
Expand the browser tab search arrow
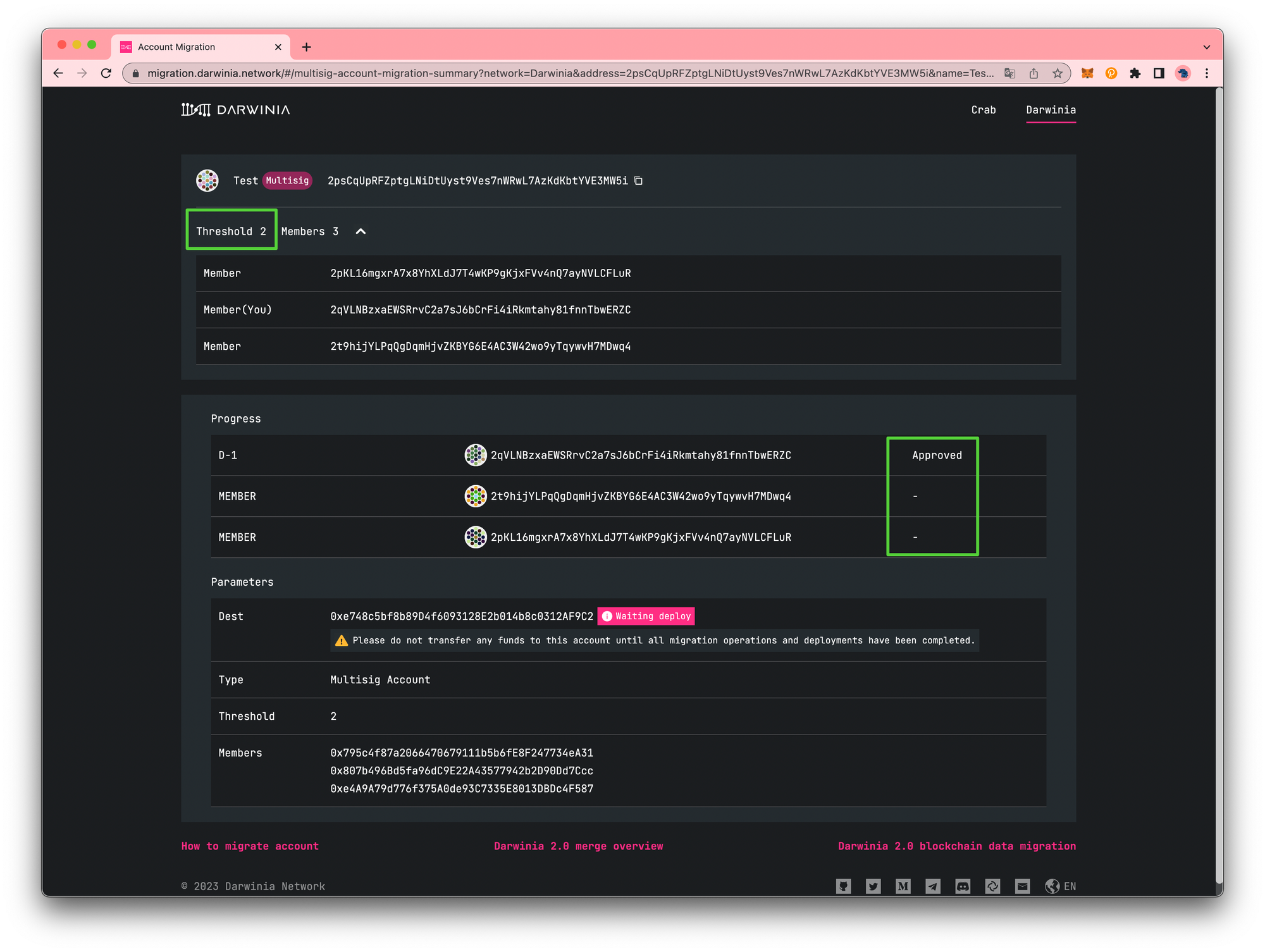pos(1206,47)
